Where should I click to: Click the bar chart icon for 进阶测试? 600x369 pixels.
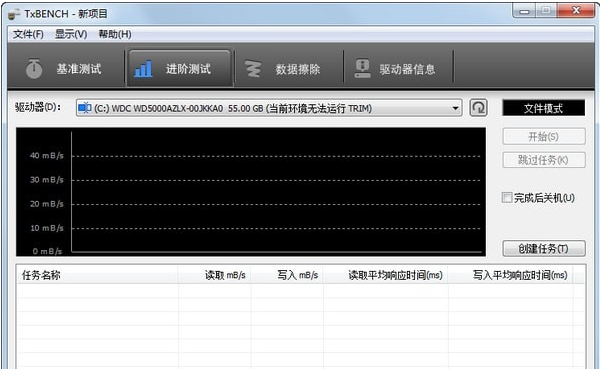click(143, 69)
